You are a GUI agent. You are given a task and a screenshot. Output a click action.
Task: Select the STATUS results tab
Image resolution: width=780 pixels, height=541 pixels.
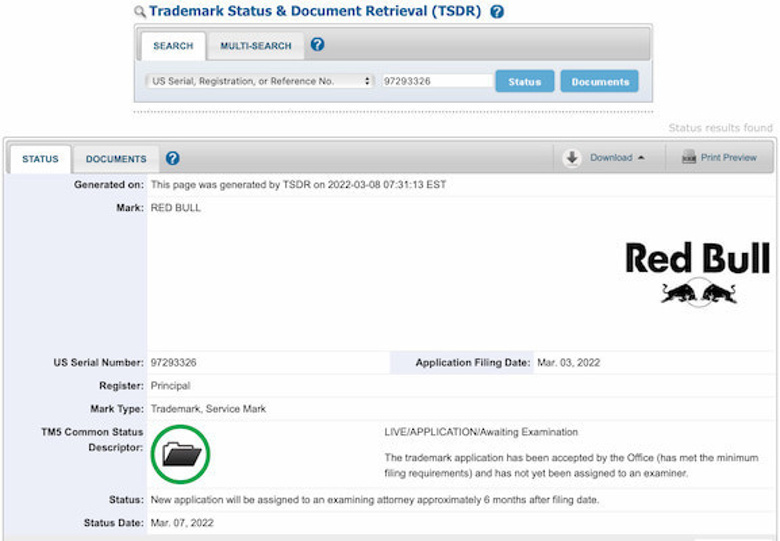[40, 159]
